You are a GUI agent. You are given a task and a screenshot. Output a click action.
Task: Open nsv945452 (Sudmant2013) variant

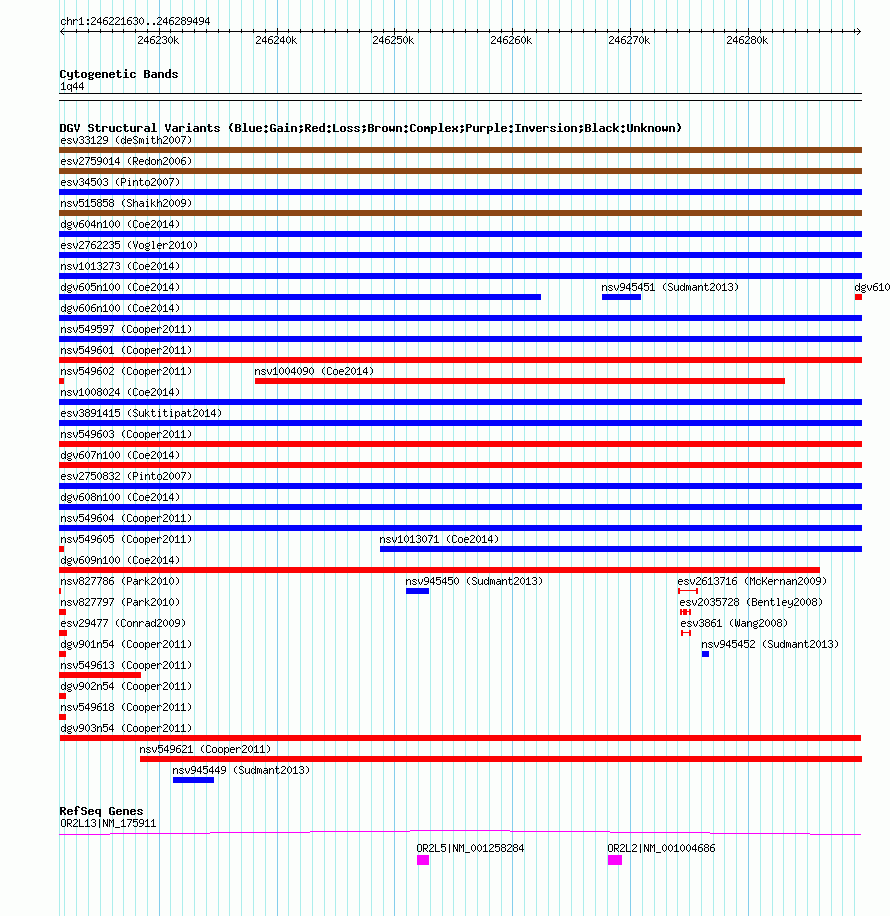[x=770, y=645]
